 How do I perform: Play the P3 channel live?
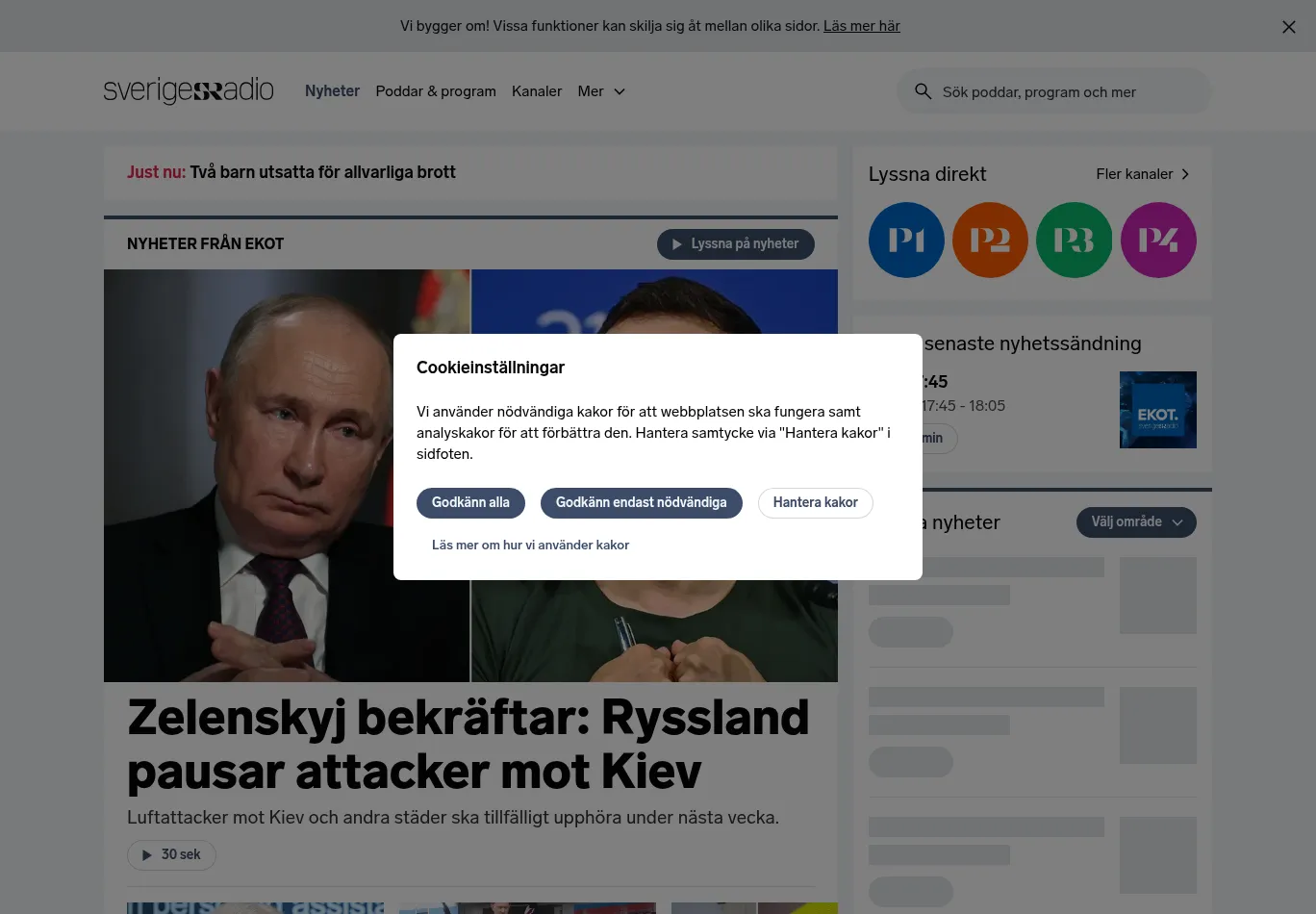tap(1074, 241)
